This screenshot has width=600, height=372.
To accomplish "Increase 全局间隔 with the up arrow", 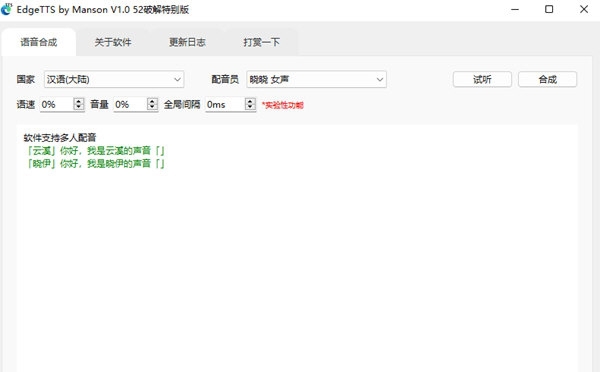I will click(x=250, y=101).
